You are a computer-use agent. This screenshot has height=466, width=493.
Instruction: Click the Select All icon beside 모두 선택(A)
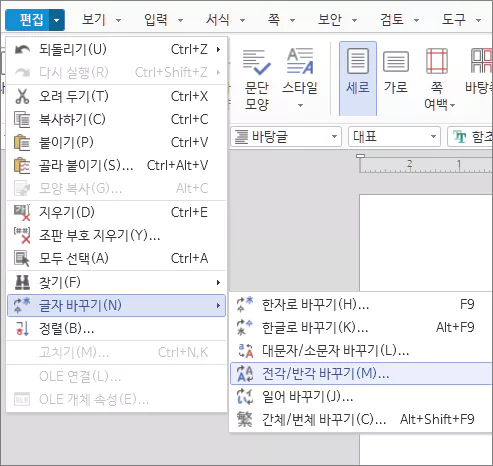(22, 259)
